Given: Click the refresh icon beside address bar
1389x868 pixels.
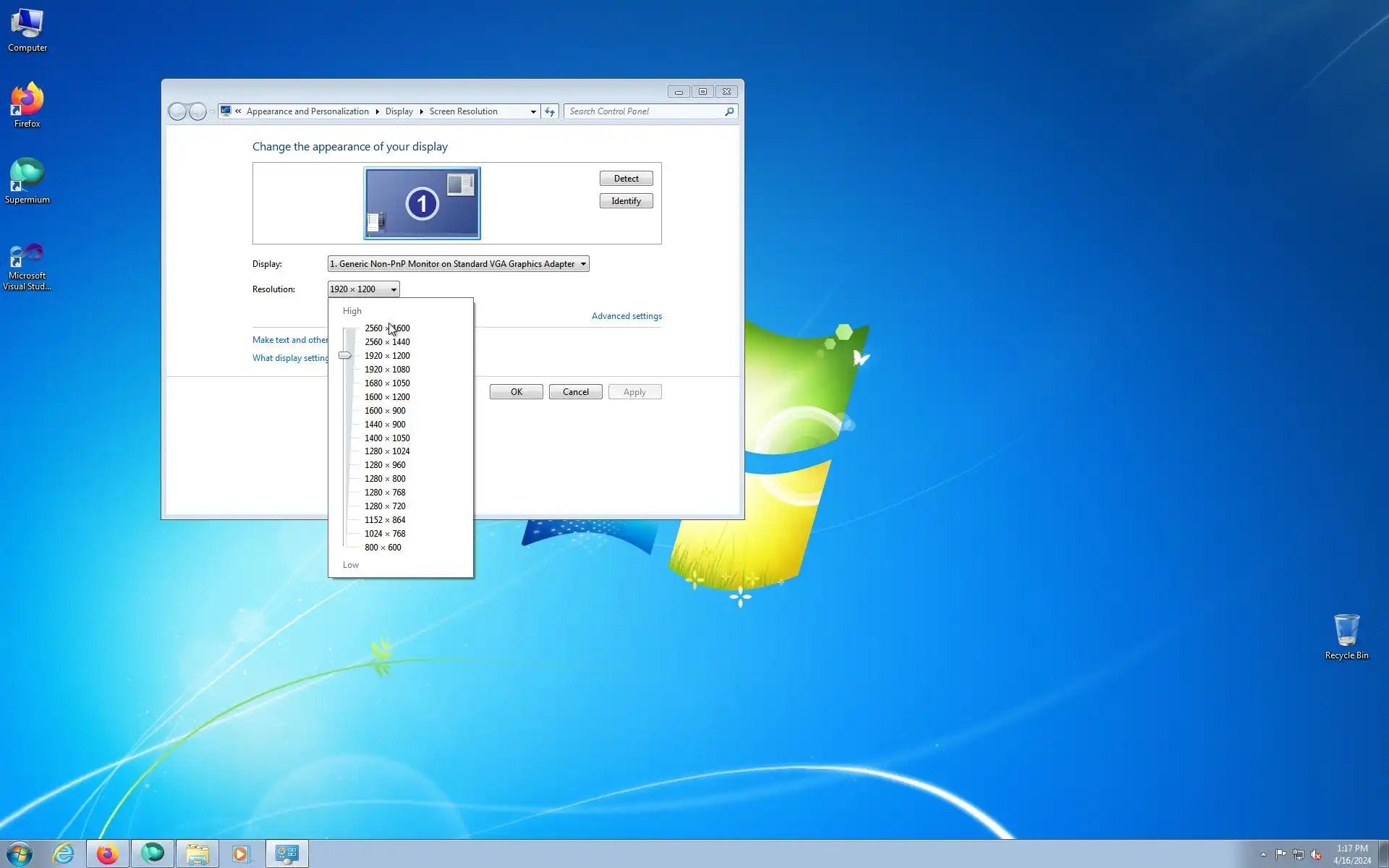Looking at the screenshot, I should point(550,111).
